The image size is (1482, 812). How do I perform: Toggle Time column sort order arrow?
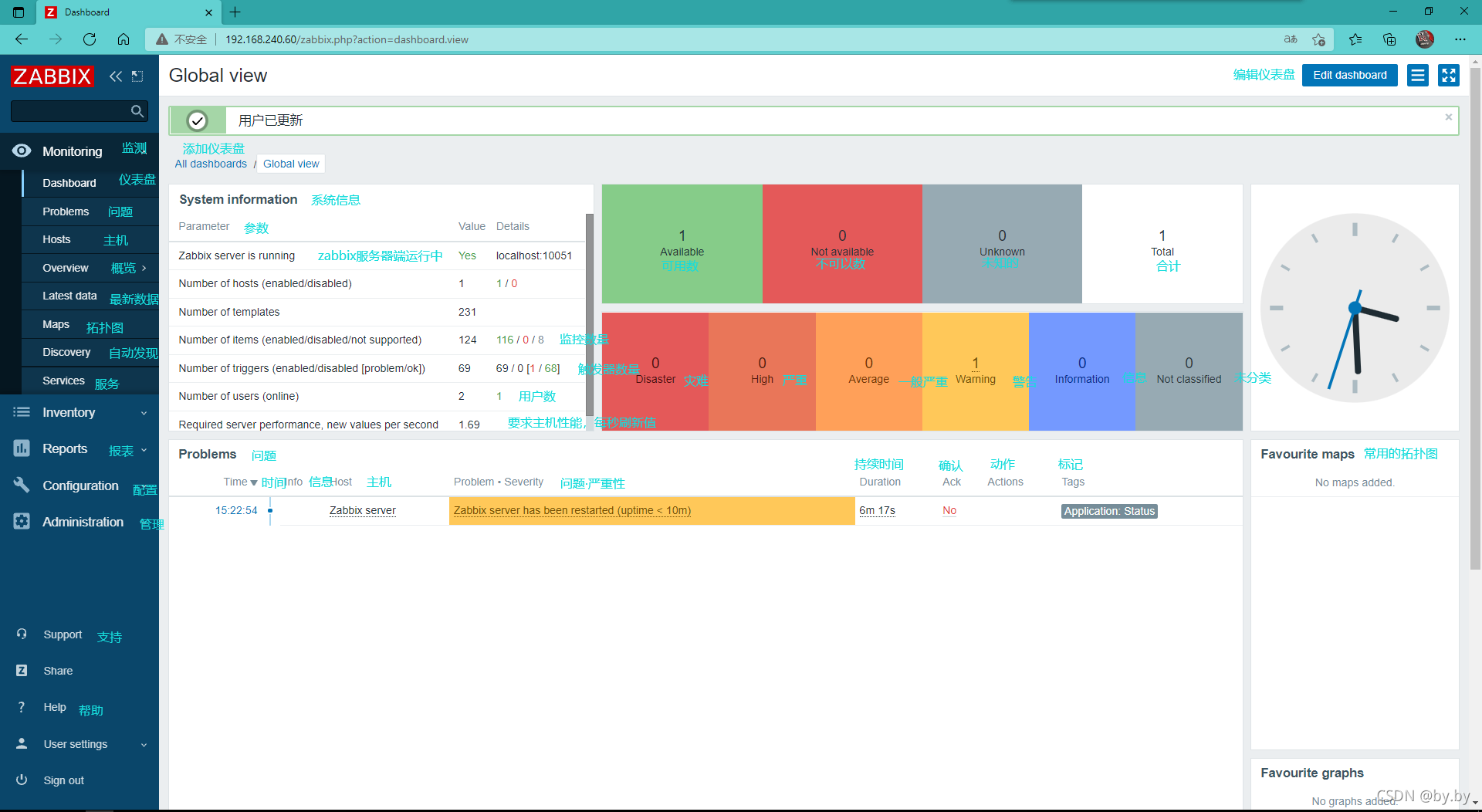coord(254,482)
